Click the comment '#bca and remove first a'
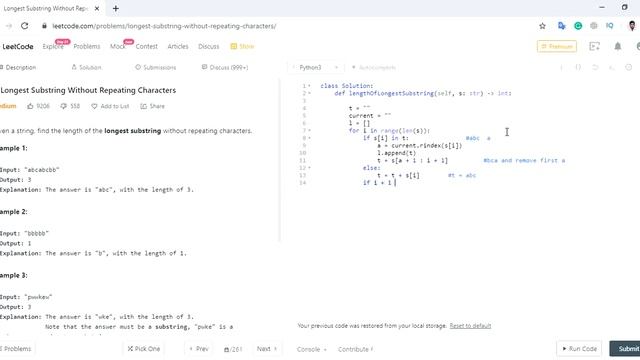 [524, 160]
